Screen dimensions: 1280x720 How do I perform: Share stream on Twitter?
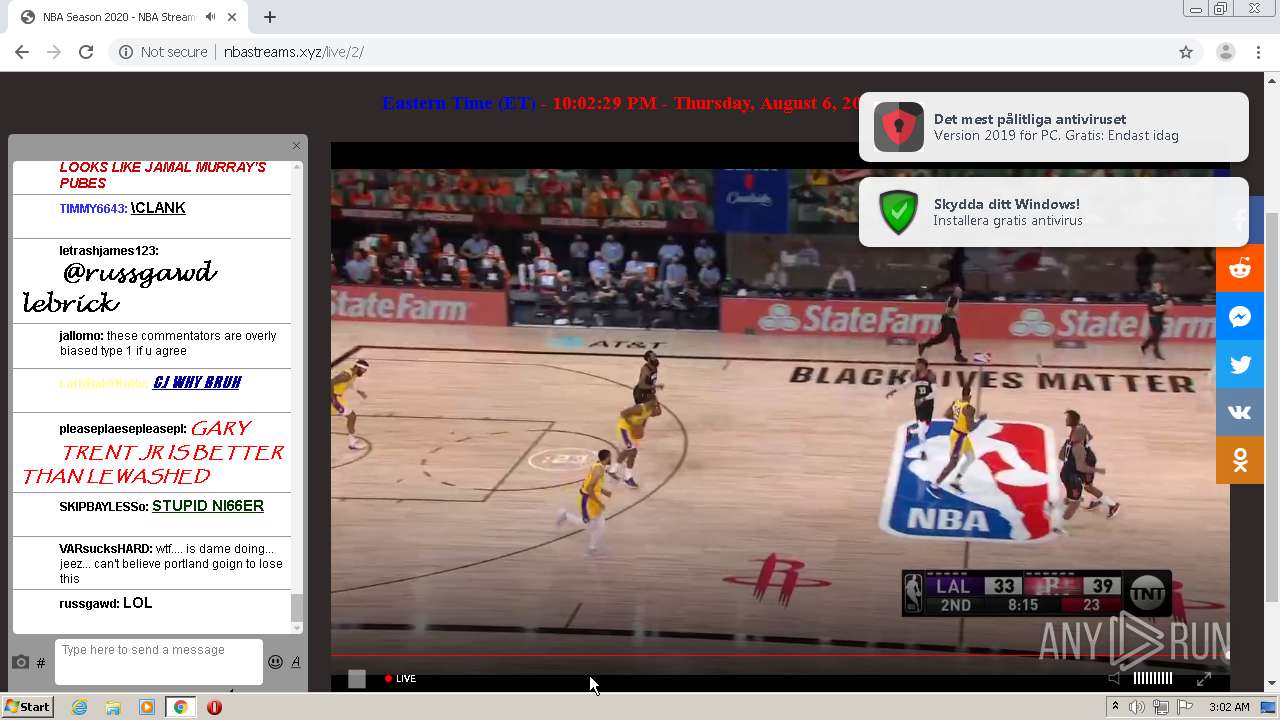1240,365
